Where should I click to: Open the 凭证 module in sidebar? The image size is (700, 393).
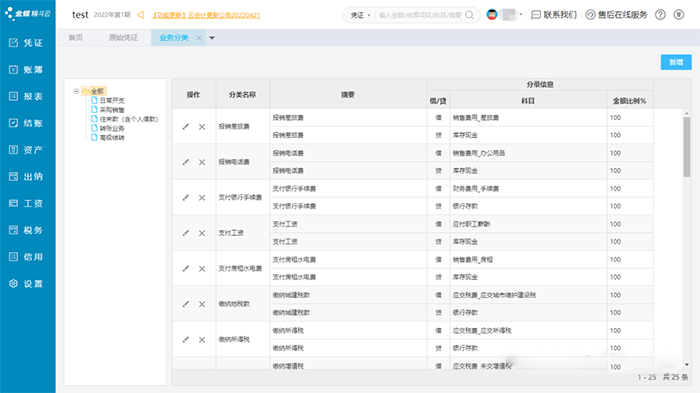coord(26,43)
